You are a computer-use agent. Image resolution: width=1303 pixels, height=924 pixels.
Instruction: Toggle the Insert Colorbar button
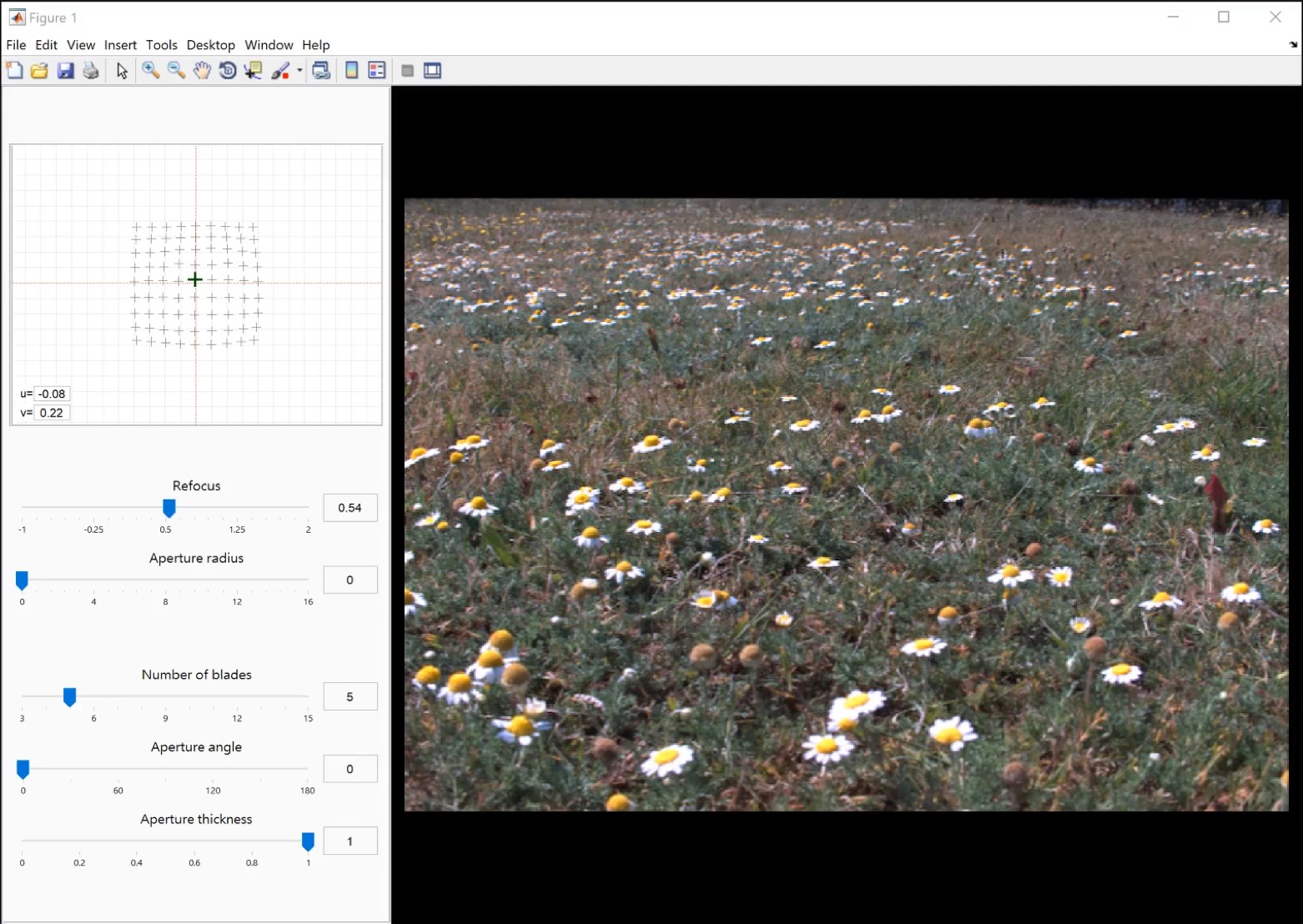(x=352, y=71)
